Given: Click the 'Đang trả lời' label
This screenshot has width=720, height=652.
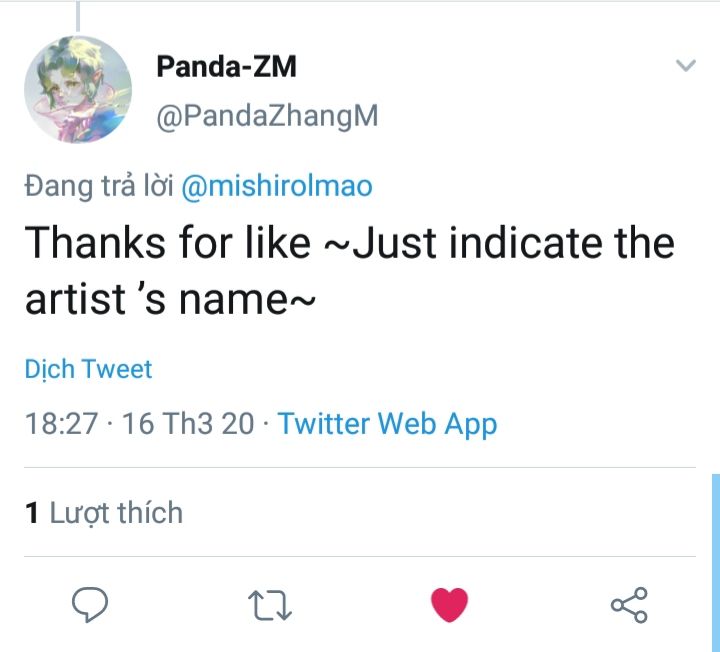Looking at the screenshot, I should click(99, 187).
